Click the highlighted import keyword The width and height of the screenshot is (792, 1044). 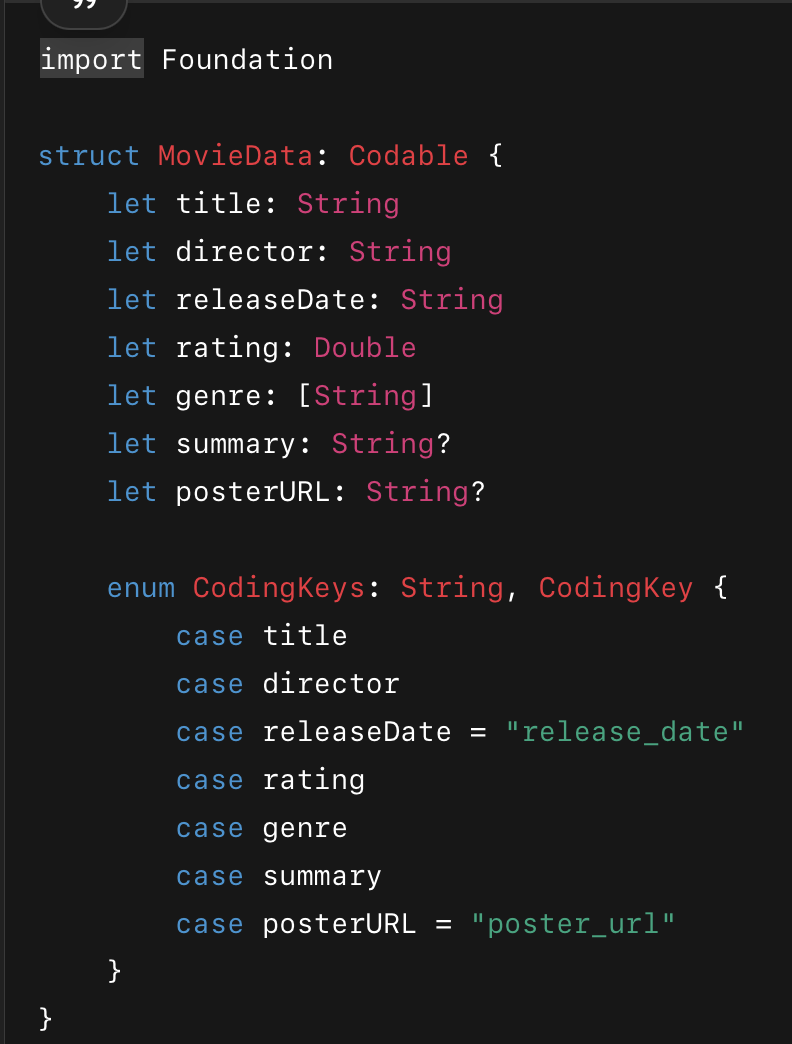click(91, 60)
